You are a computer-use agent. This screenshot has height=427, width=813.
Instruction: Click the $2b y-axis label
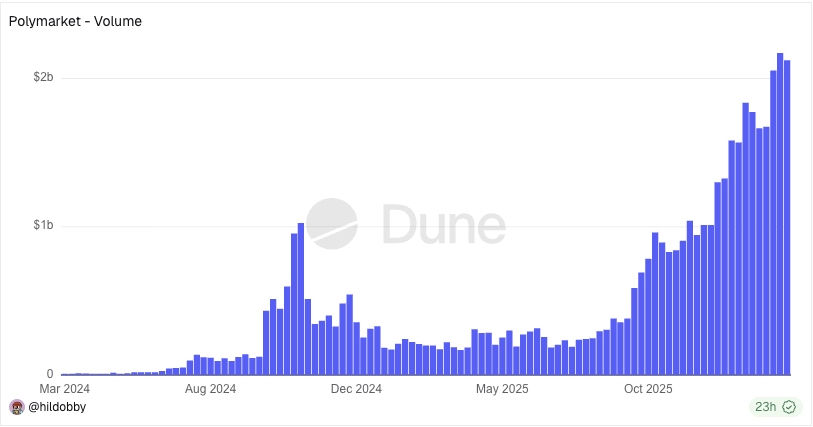click(44, 77)
